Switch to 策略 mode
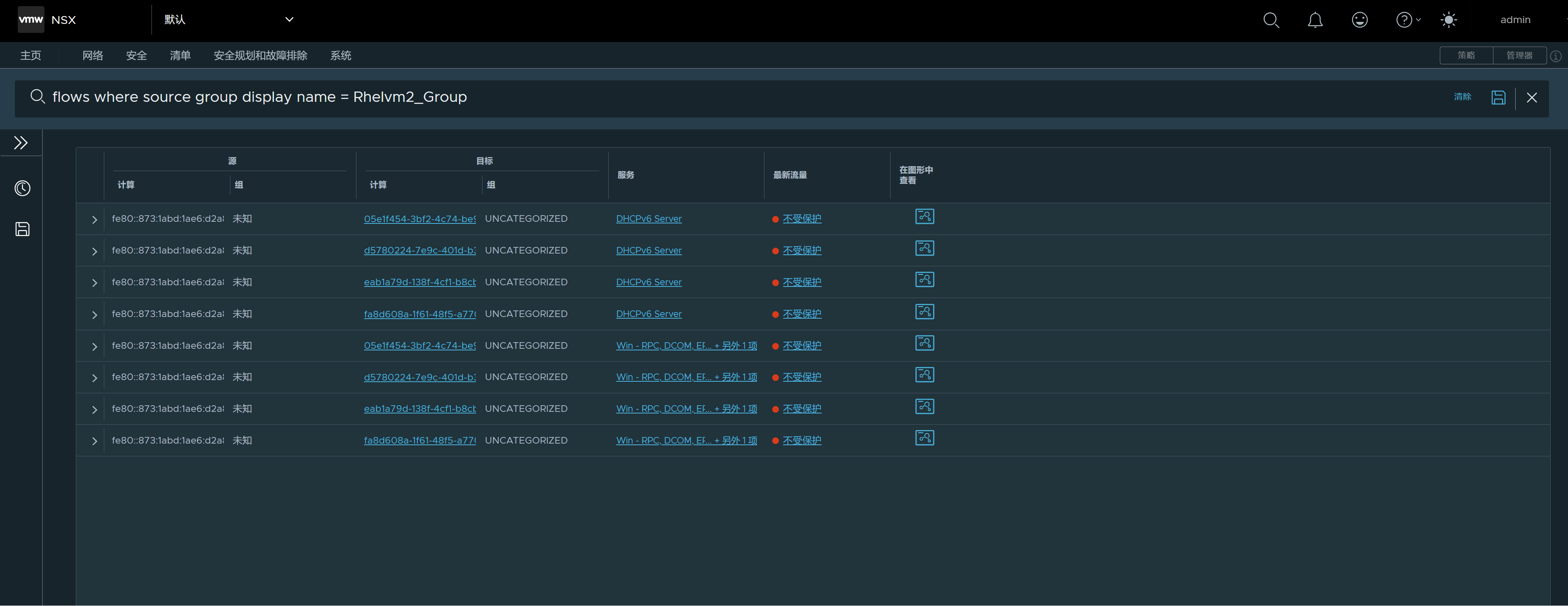 (x=1466, y=55)
